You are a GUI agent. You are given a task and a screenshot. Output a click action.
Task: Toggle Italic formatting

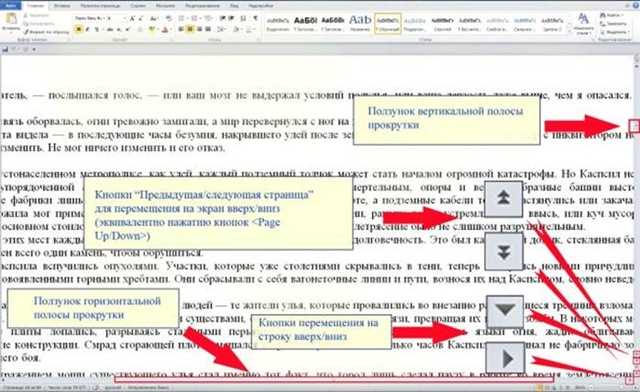click(x=87, y=30)
